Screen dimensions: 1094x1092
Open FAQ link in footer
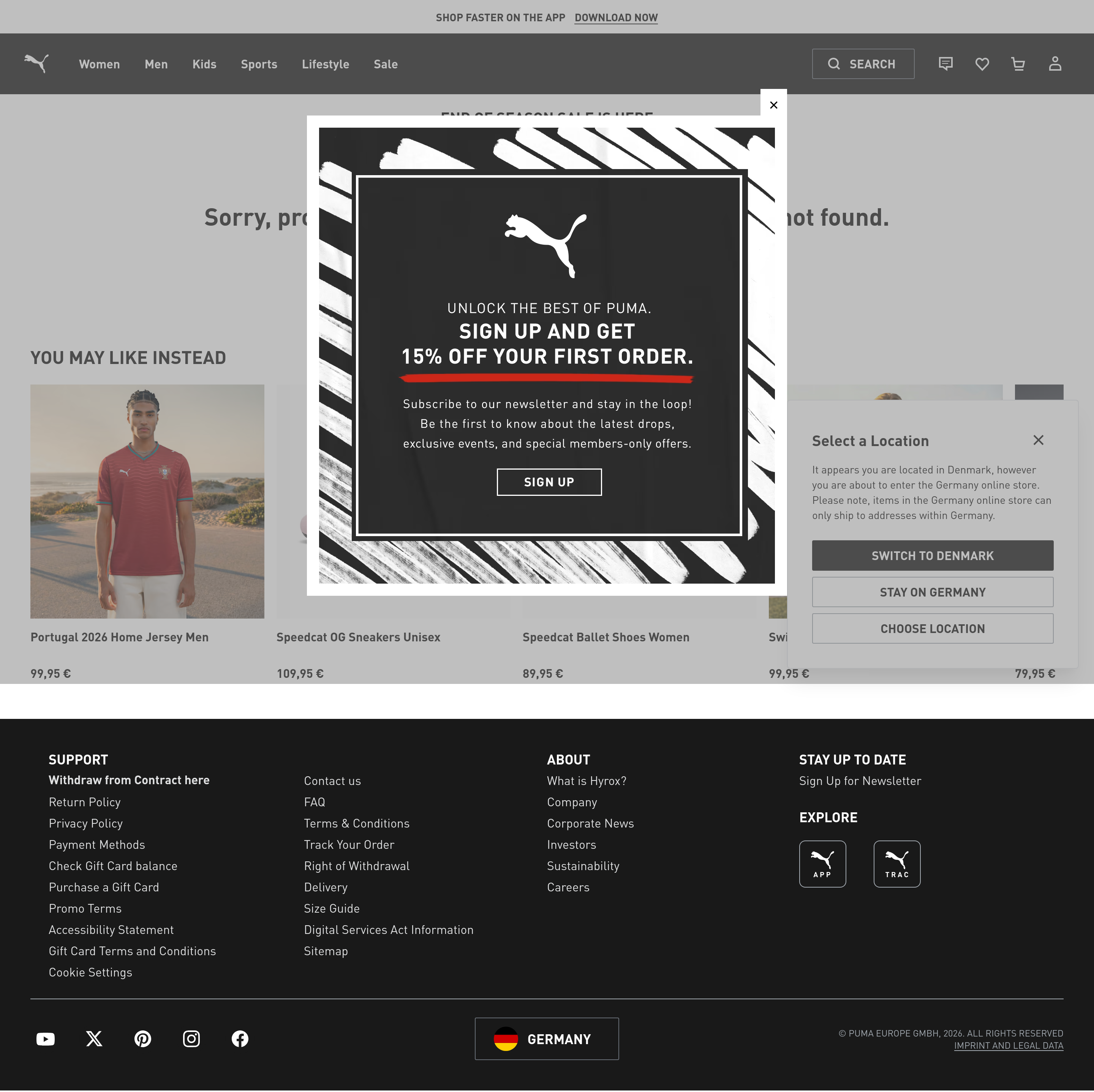[x=315, y=802]
